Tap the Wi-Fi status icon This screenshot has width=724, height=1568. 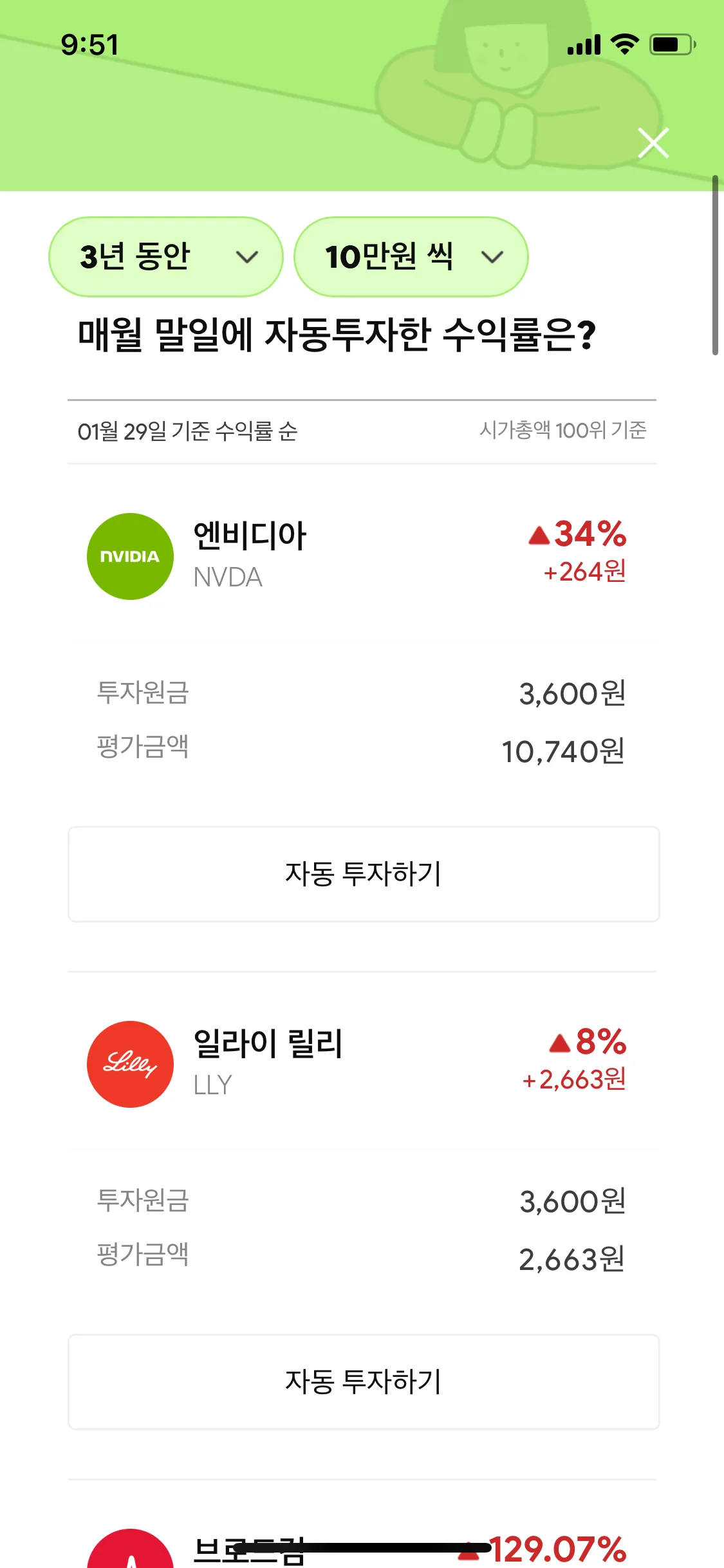pyautogui.click(x=624, y=44)
